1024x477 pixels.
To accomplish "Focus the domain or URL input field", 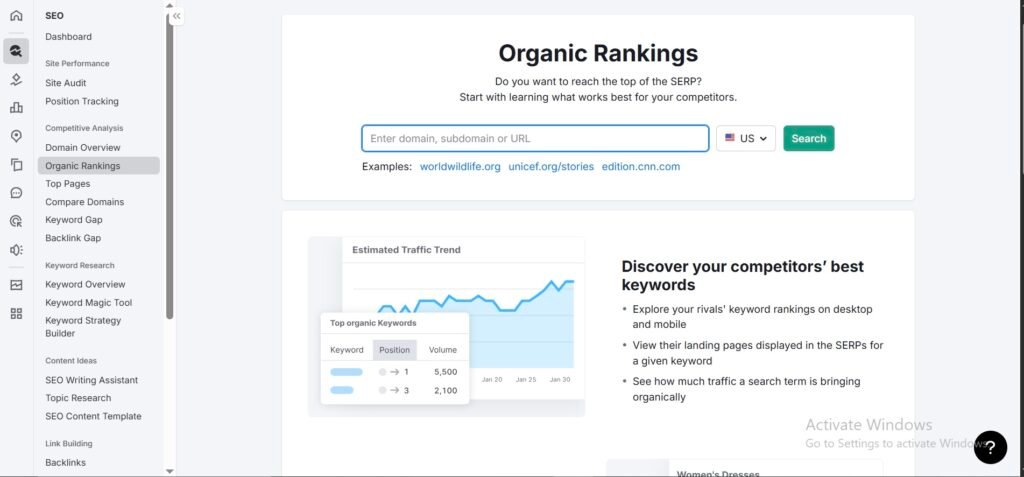I will [535, 139].
